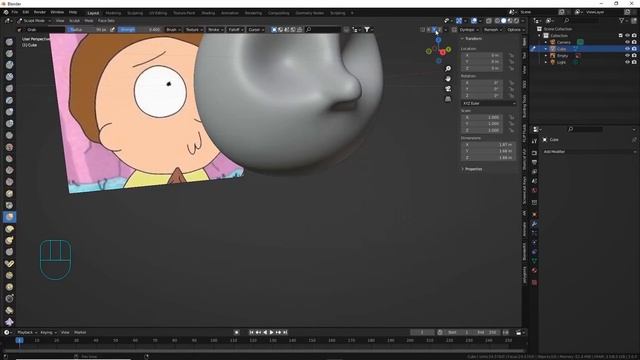Click the Add Modifier button
This screenshot has width=640, height=360.
coord(589,152)
